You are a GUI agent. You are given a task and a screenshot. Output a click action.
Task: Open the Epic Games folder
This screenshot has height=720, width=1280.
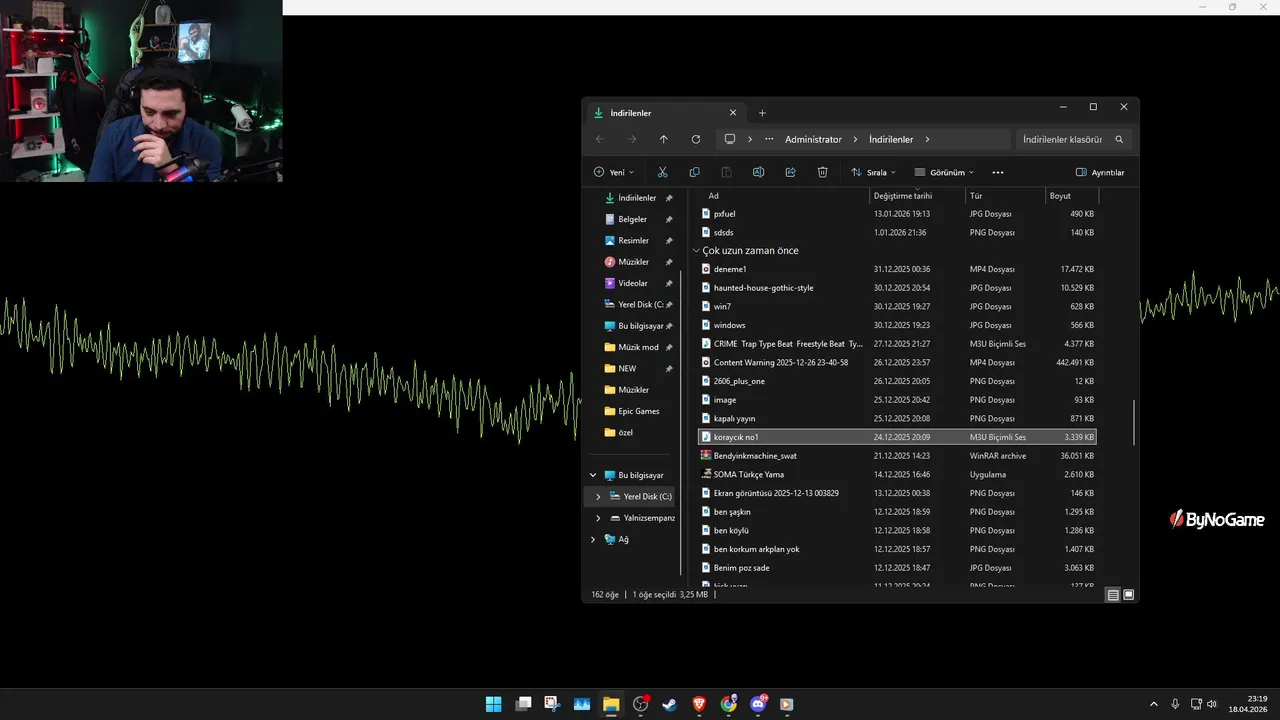coord(638,411)
